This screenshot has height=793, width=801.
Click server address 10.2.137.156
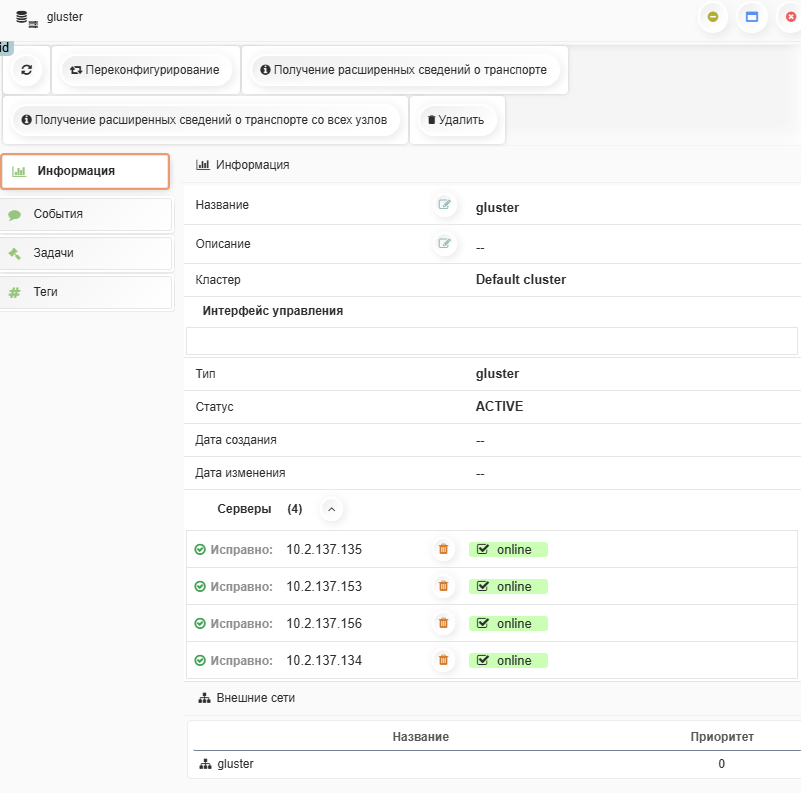click(x=324, y=623)
